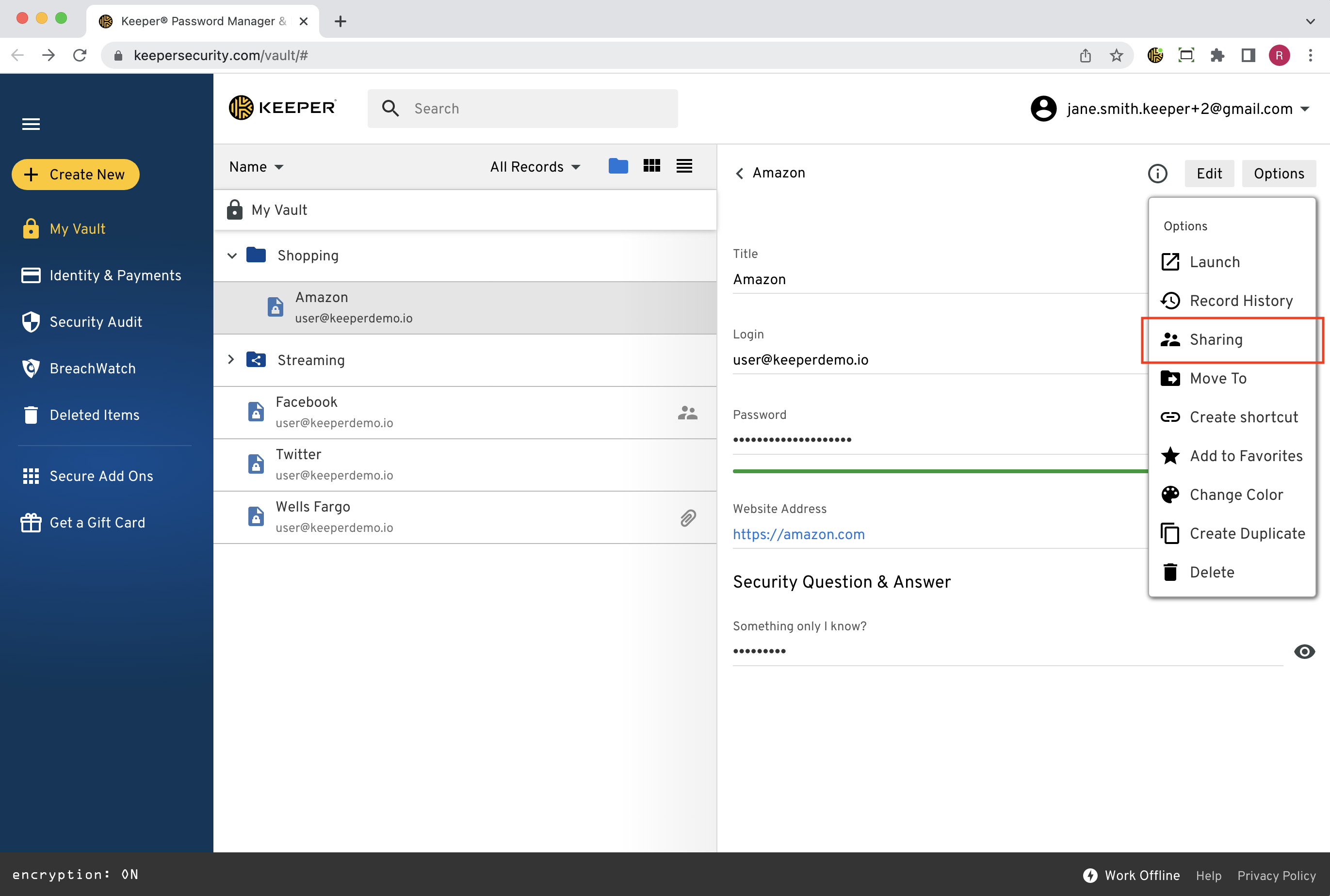This screenshot has width=1330, height=896.
Task: Open Record History from Options
Action: [x=1233, y=301]
